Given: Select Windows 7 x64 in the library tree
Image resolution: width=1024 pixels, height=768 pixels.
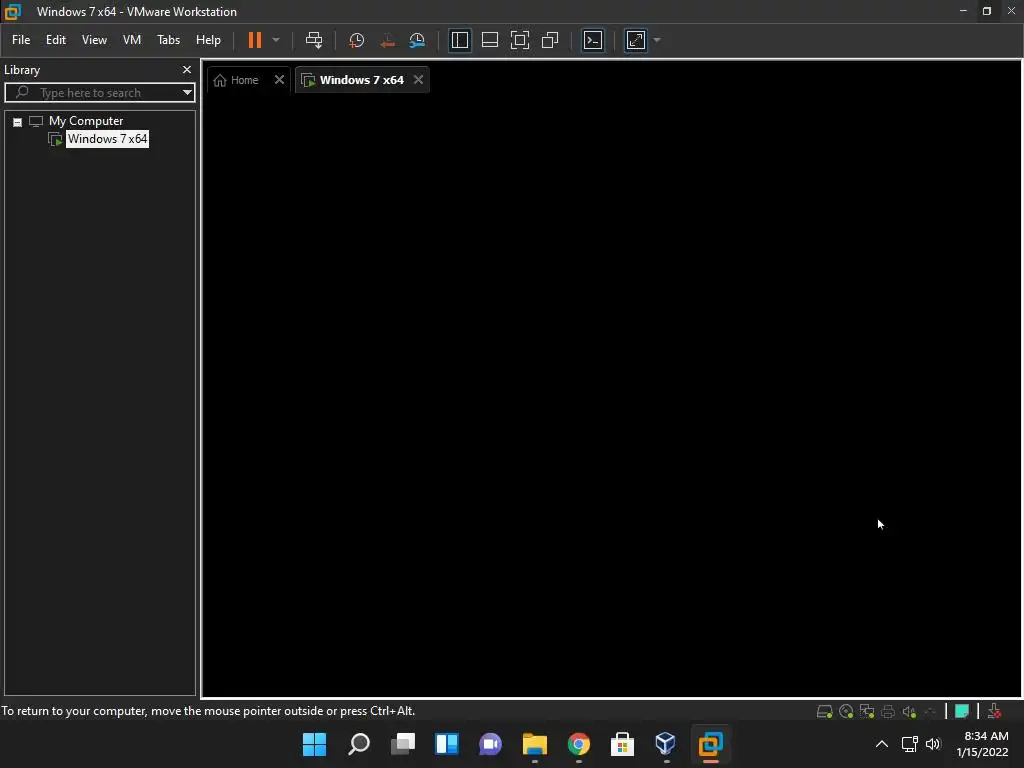Looking at the screenshot, I should [107, 138].
